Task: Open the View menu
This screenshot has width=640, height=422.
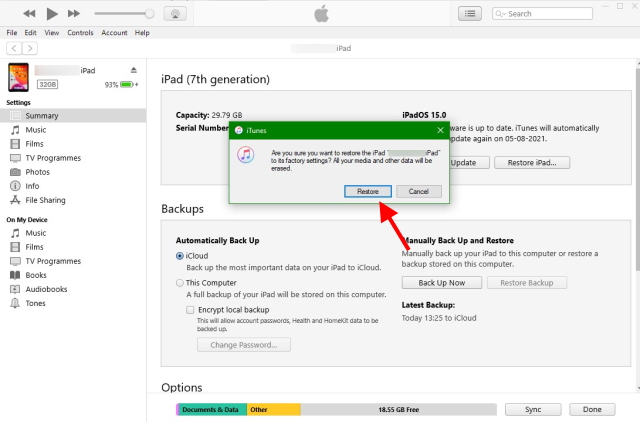Action: (51, 33)
